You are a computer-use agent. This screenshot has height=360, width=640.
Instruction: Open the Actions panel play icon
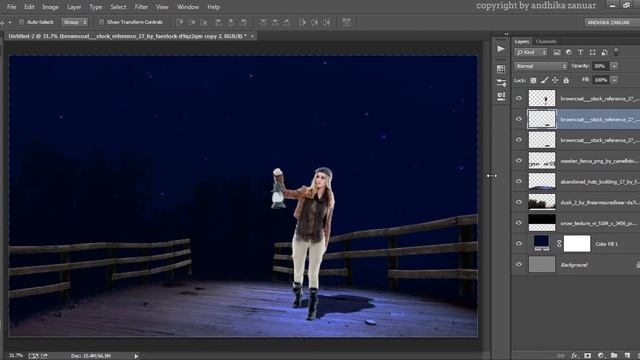pos(501,49)
